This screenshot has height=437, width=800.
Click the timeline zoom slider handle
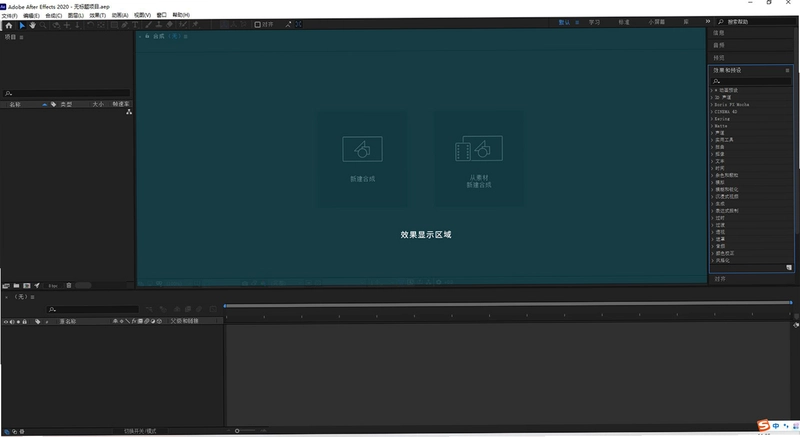click(237, 431)
